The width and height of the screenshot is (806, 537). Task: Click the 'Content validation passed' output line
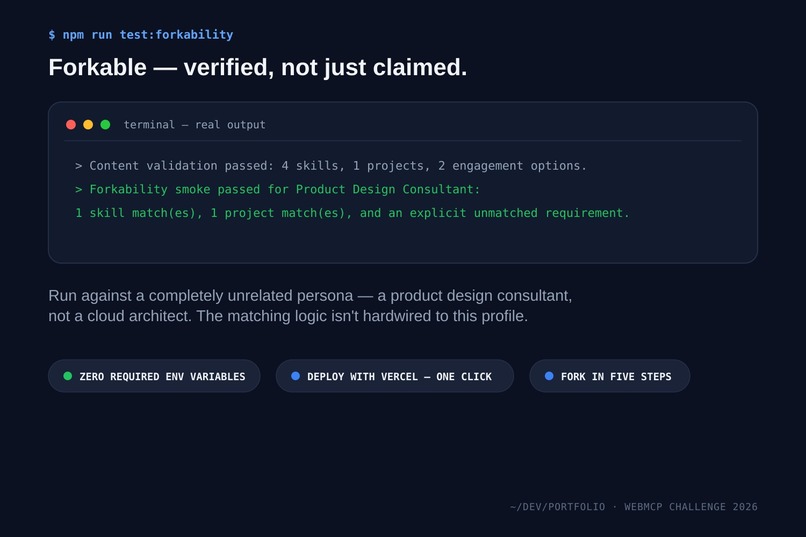331,166
